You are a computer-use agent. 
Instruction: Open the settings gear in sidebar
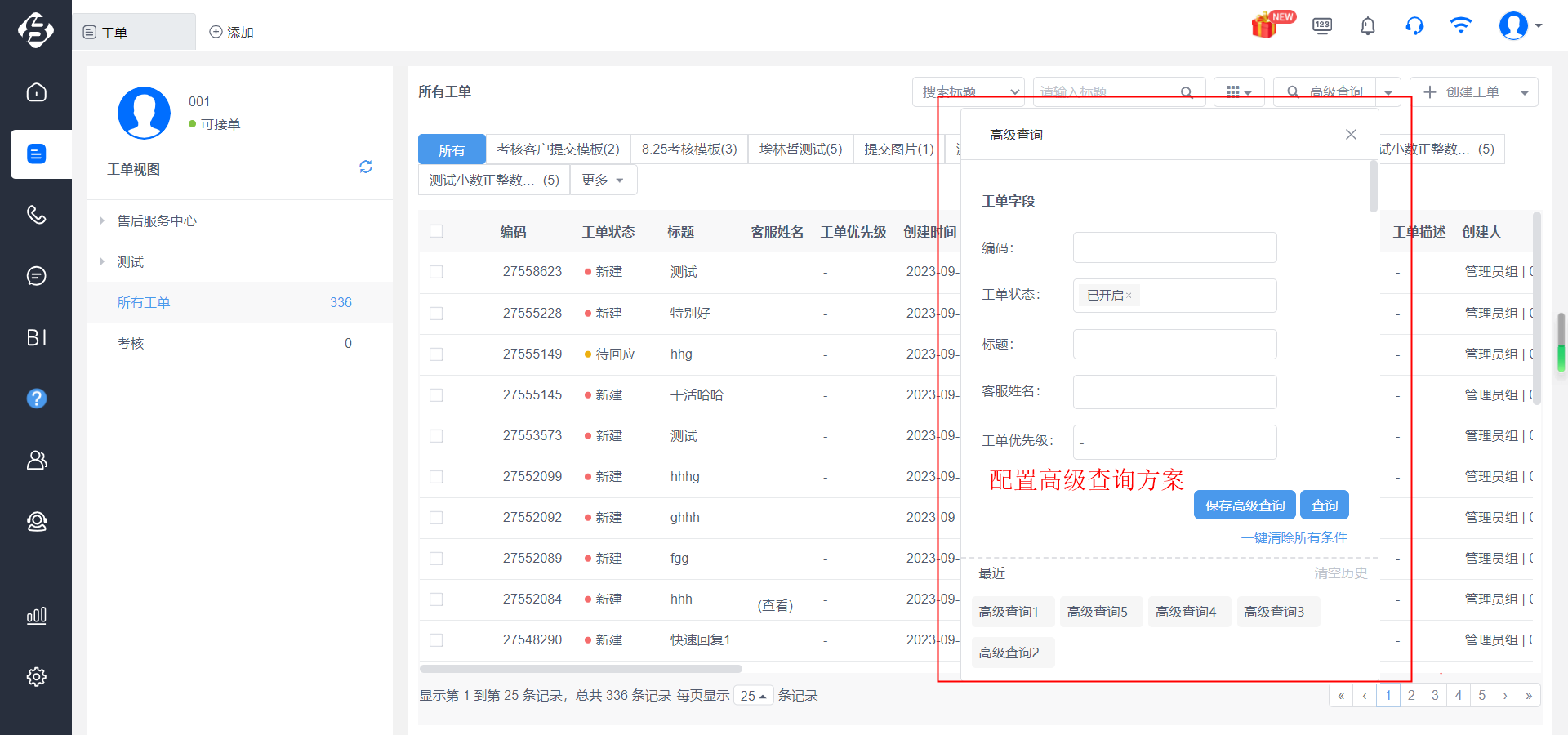tap(36, 676)
